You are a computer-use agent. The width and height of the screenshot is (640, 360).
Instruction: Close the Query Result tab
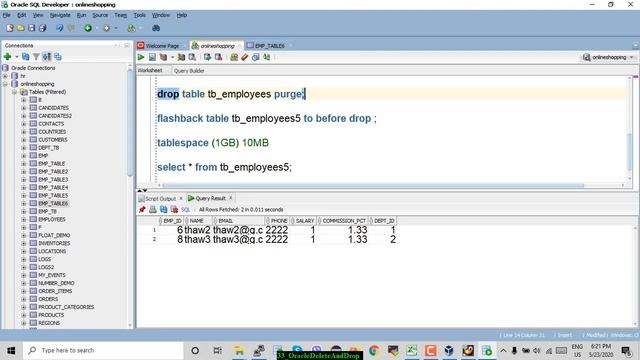point(231,198)
